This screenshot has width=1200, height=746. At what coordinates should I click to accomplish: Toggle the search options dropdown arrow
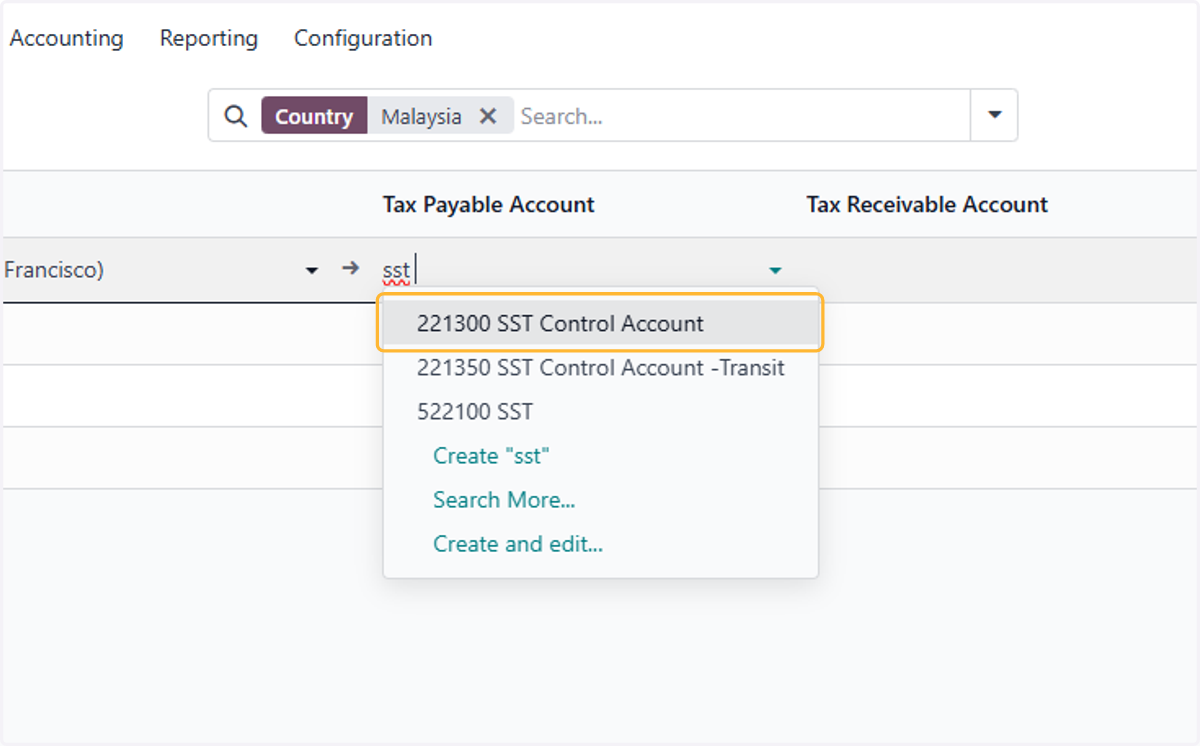coord(994,115)
